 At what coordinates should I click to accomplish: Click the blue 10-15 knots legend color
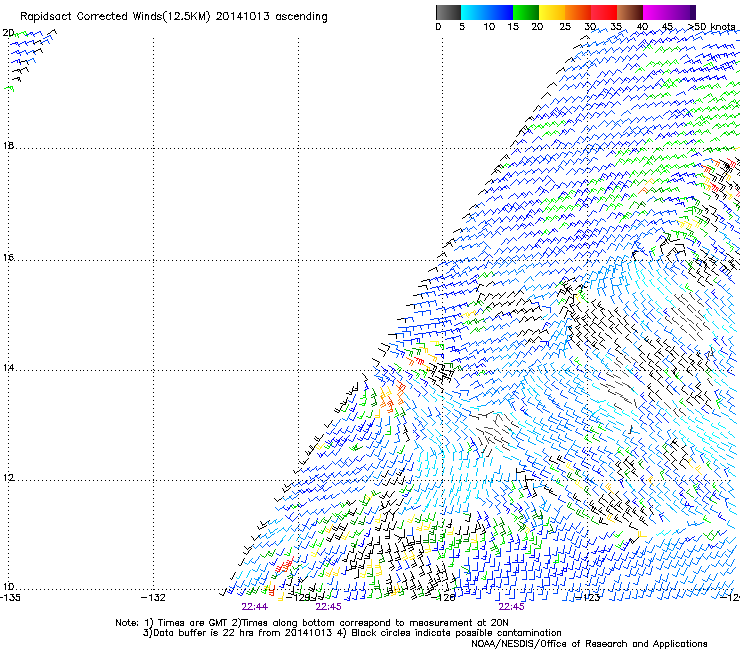(500, 12)
